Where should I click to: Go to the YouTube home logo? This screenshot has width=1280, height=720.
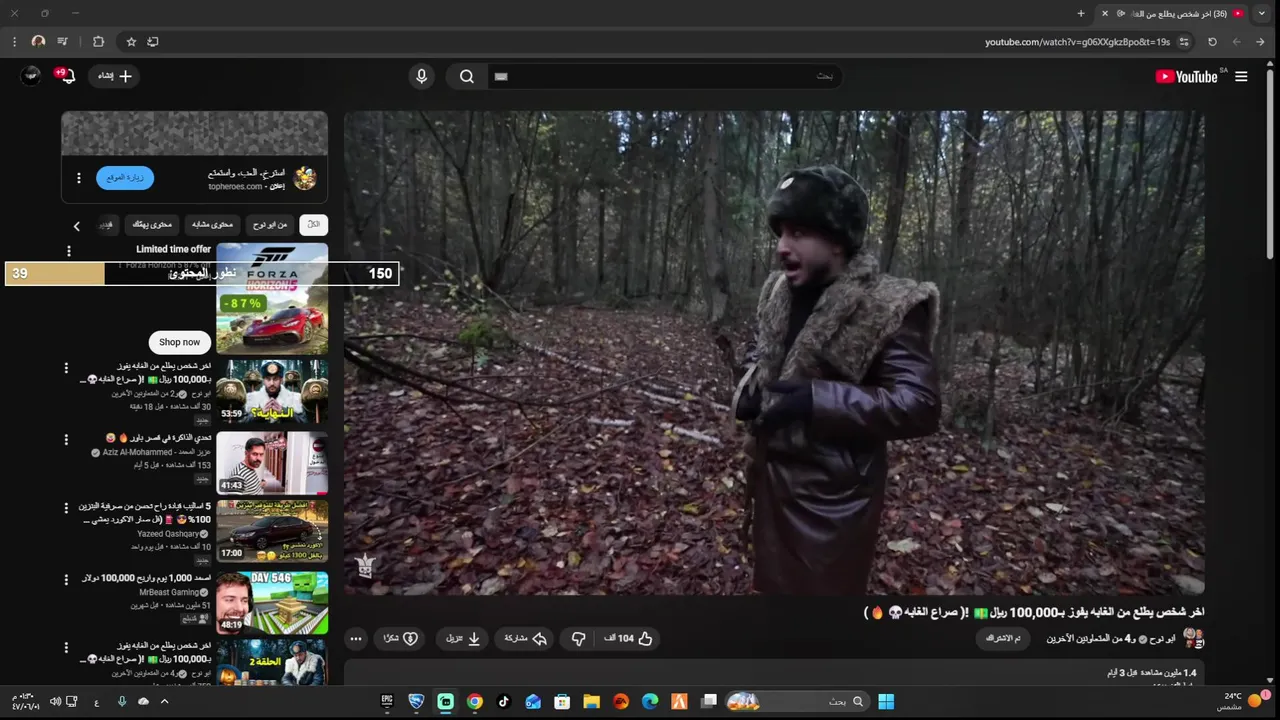pyautogui.click(x=1186, y=77)
